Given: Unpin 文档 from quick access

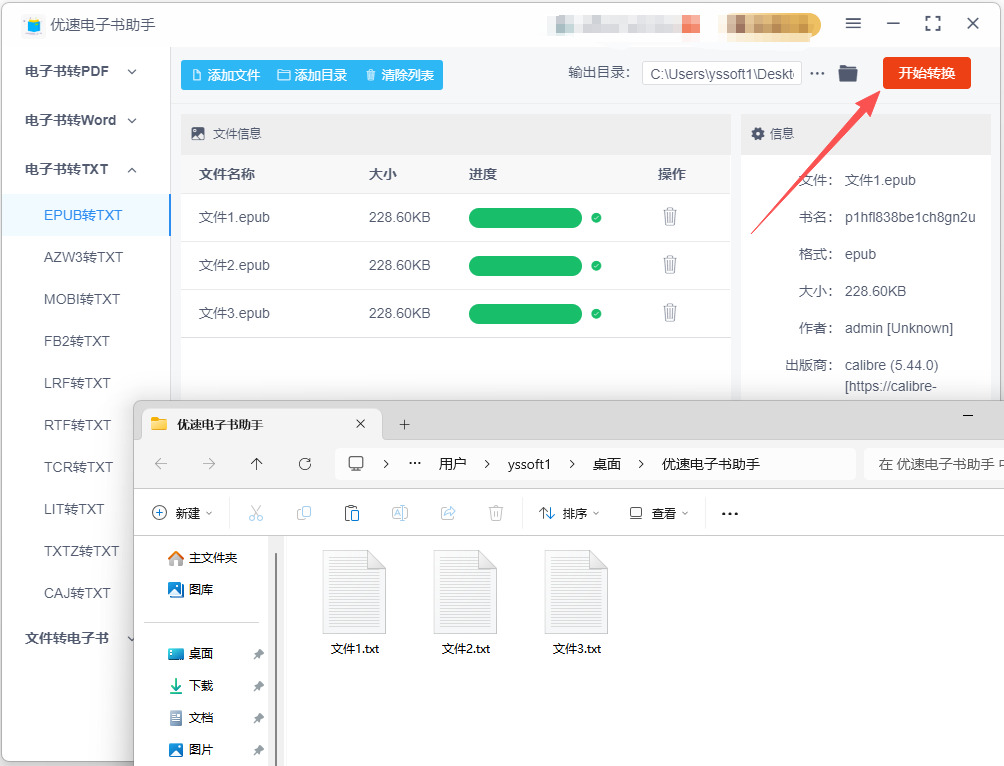Looking at the screenshot, I should click(x=258, y=718).
